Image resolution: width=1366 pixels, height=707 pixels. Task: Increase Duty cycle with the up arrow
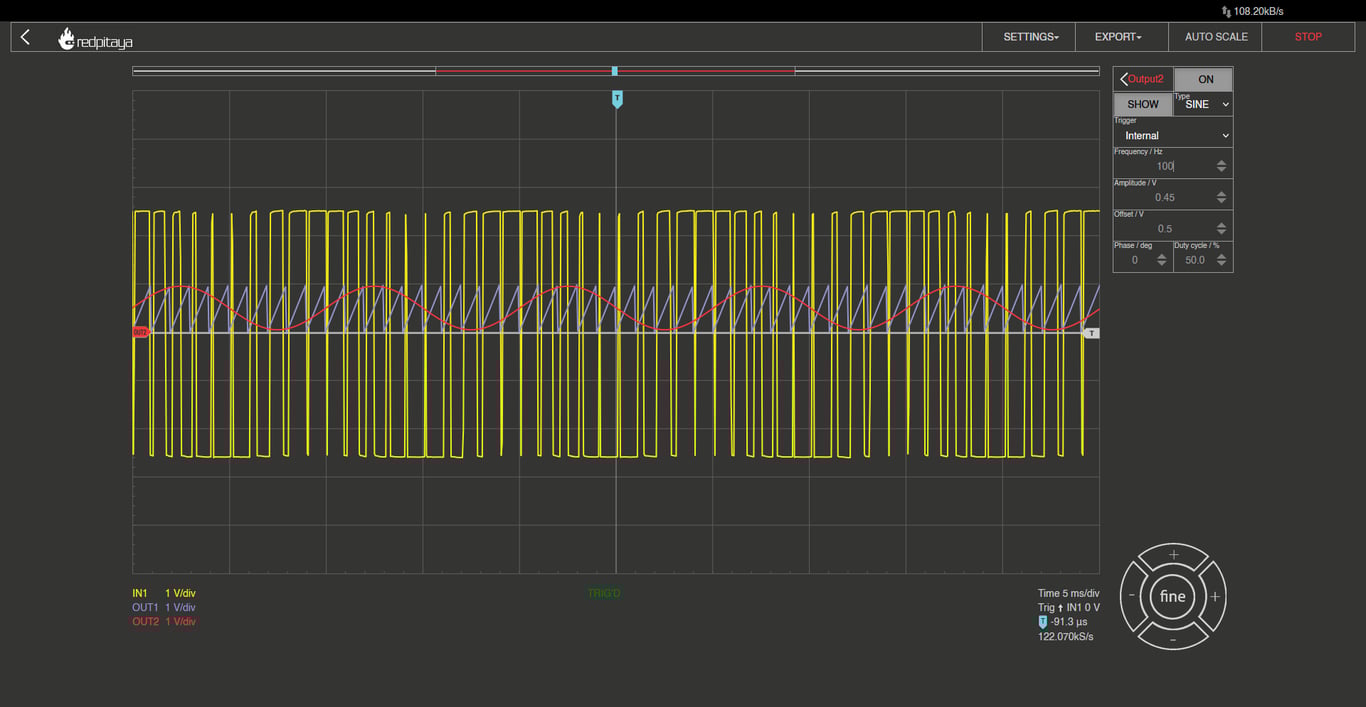tap(1222, 256)
